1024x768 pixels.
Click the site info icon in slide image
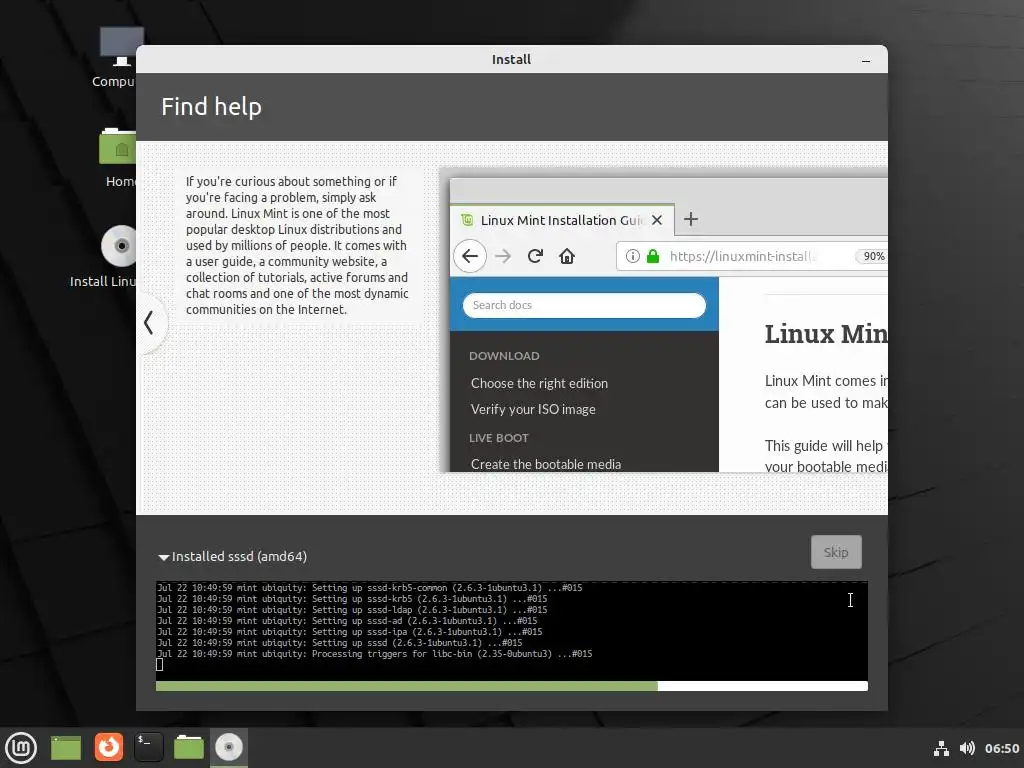coord(632,256)
